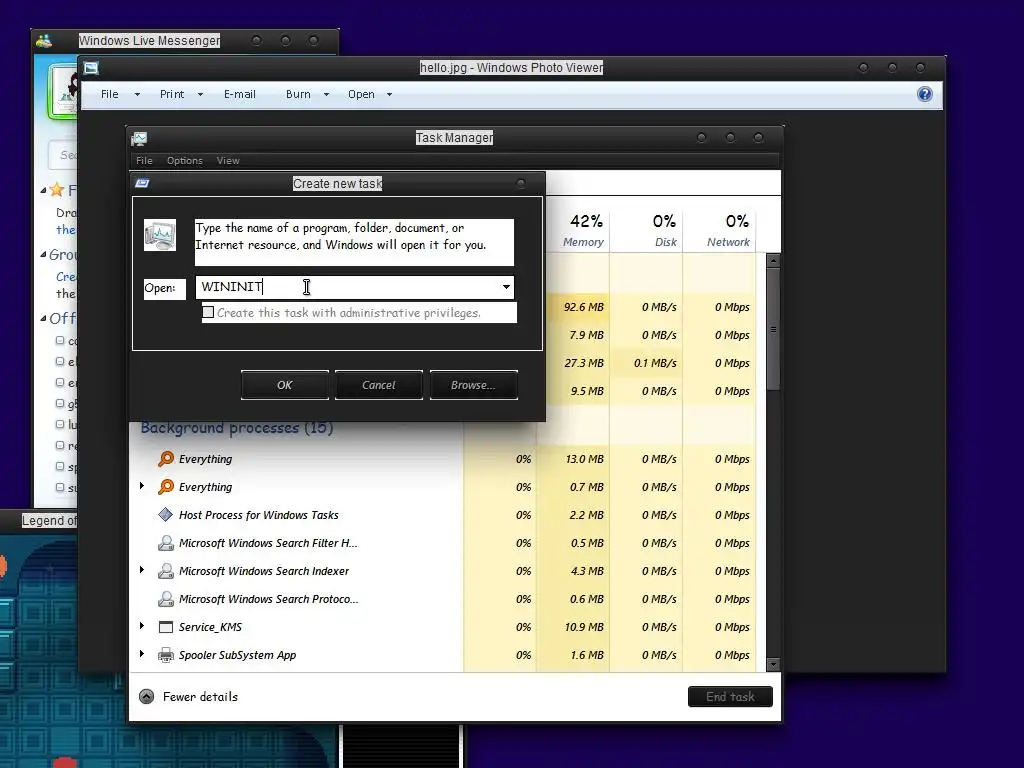Screen dimensions: 1024x768
Task: Click the Search Filter Host process icon
Action: (x=166, y=543)
